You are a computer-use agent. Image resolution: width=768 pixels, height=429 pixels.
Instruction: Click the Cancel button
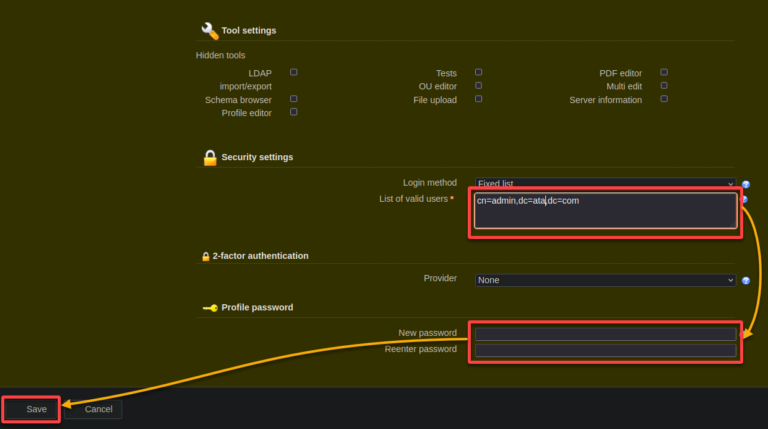click(x=98, y=409)
